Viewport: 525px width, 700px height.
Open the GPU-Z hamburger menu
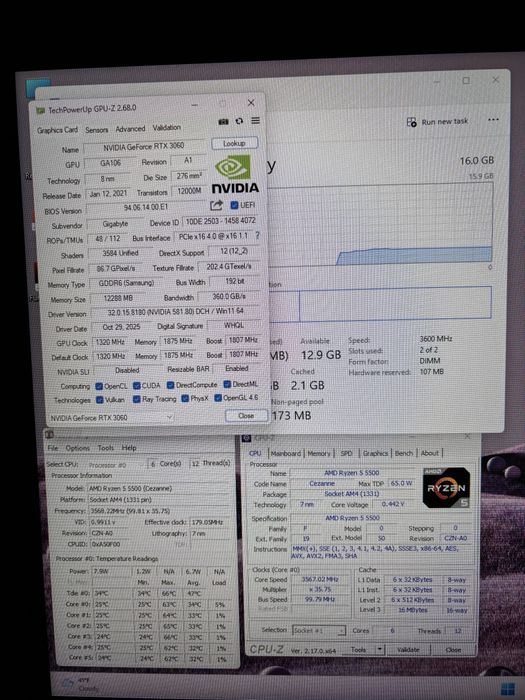tap(255, 121)
